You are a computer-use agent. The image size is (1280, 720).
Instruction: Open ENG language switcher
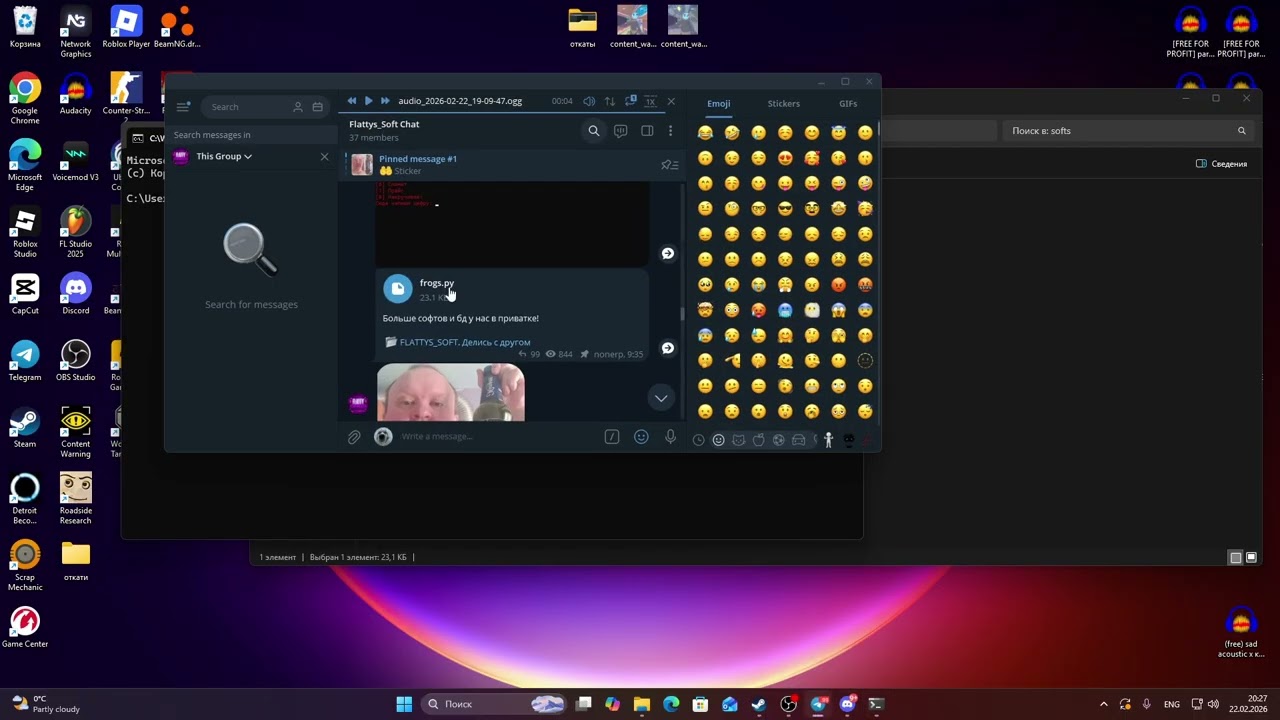point(1172,704)
